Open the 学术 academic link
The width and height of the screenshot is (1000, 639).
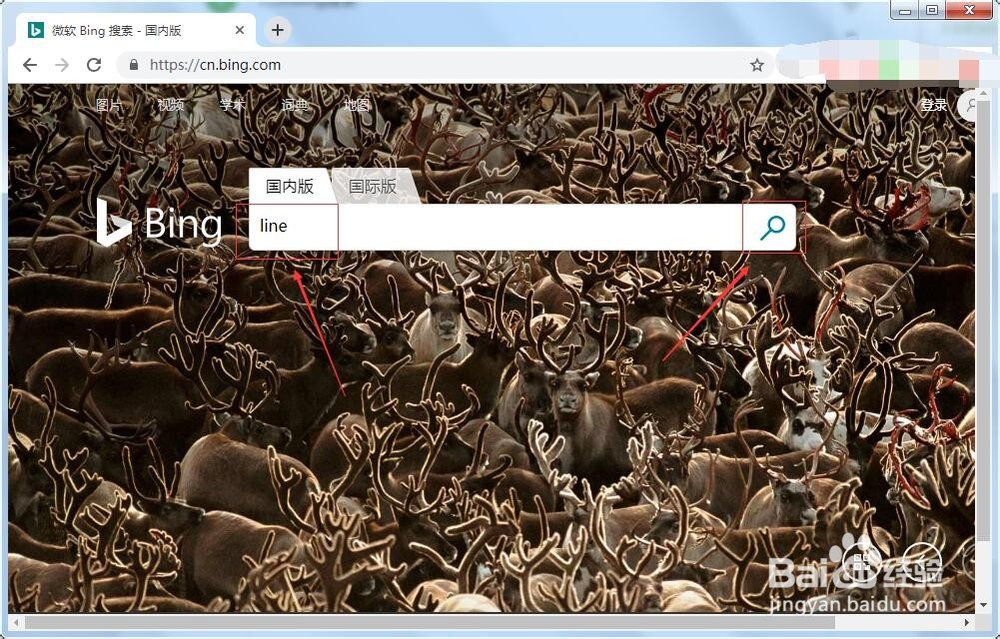[x=232, y=105]
